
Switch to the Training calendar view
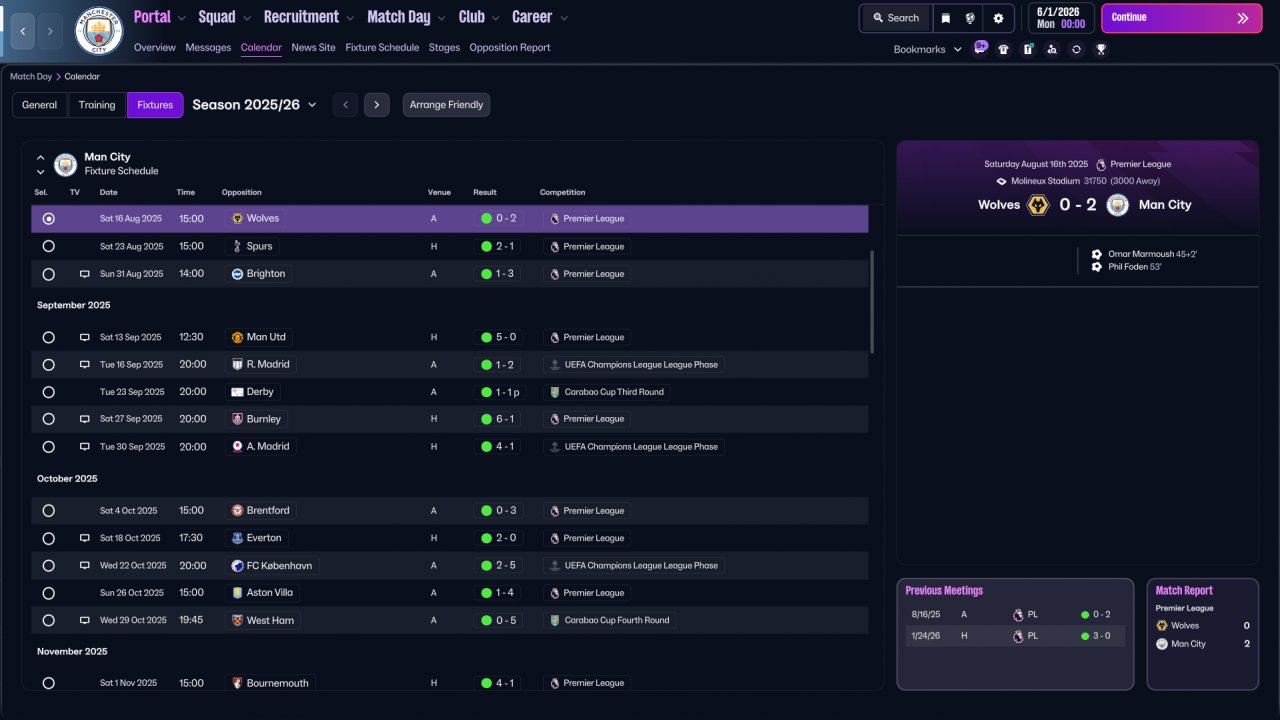97,105
